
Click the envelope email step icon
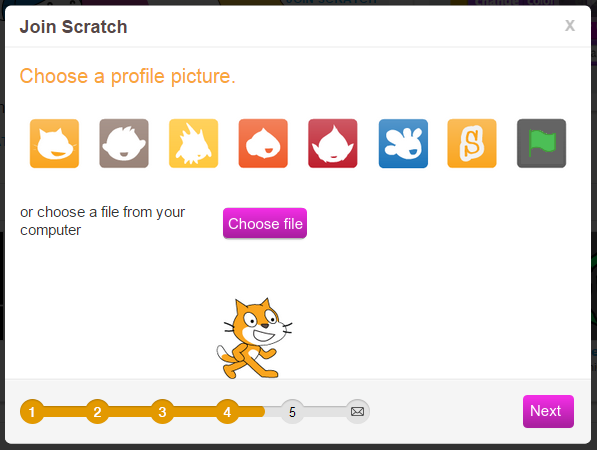(358, 412)
